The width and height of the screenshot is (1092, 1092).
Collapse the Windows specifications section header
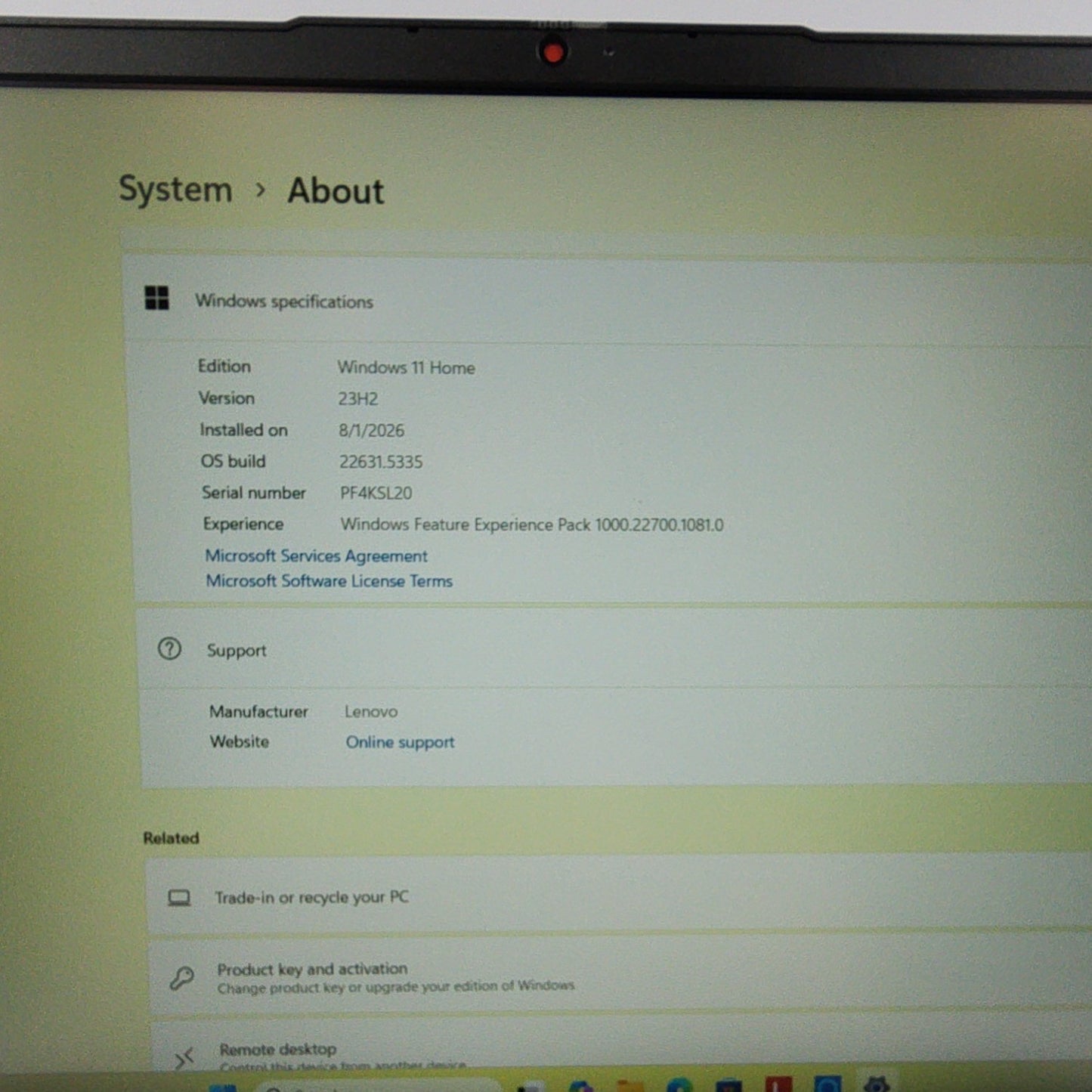pos(607,301)
